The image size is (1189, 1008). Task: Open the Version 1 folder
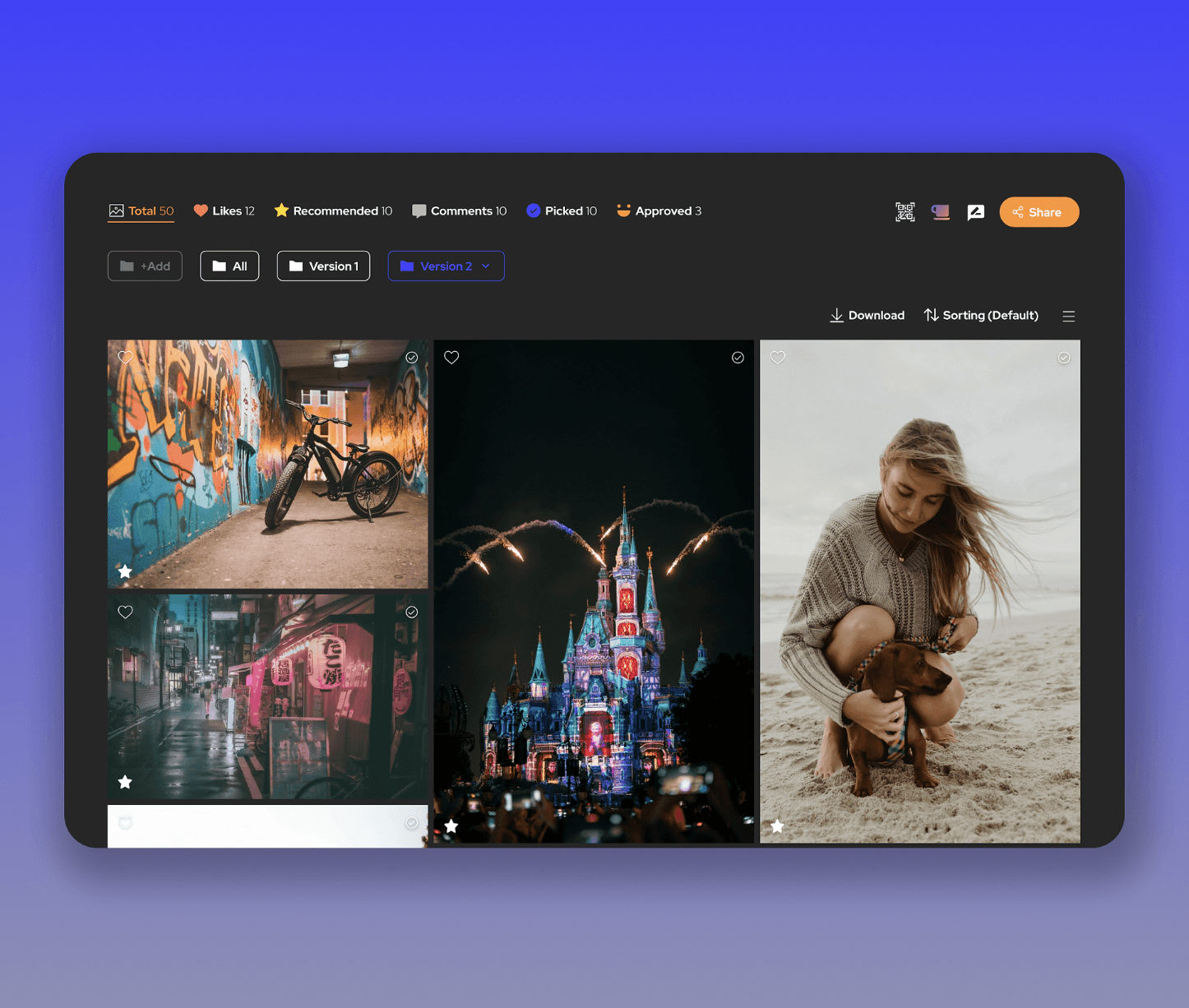(323, 266)
